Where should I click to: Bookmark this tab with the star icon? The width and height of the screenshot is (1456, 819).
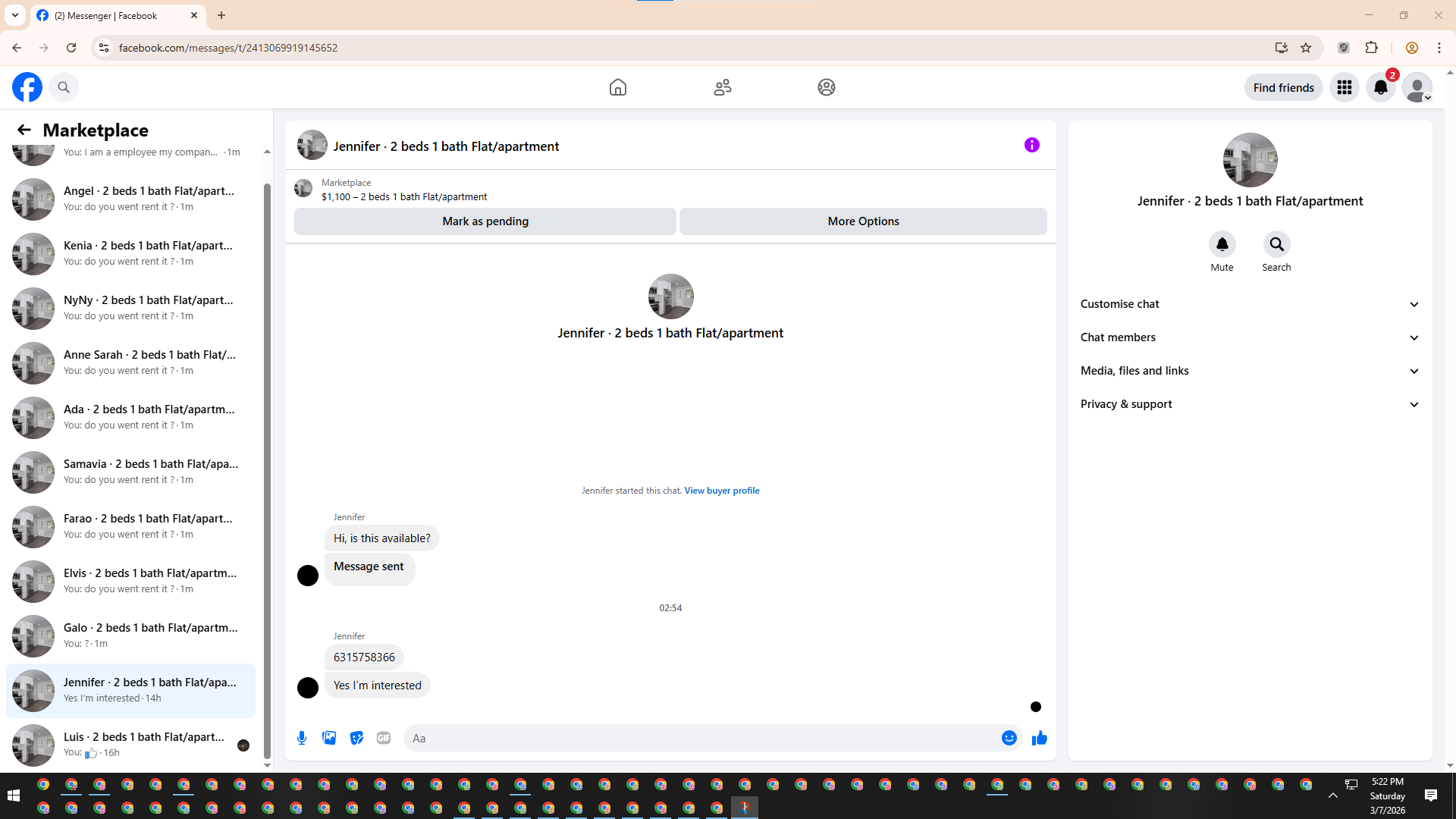(x=1306, y=48)
